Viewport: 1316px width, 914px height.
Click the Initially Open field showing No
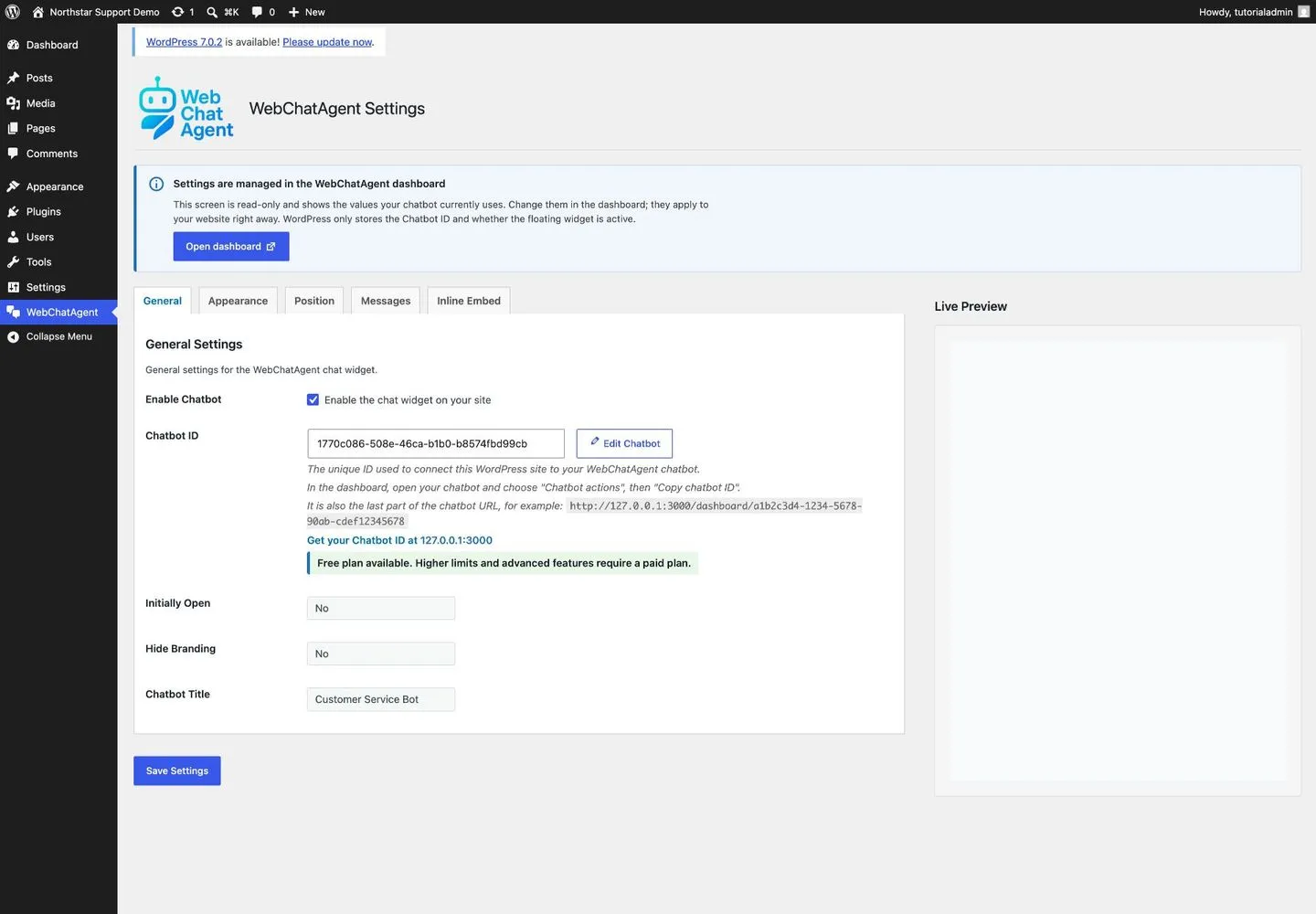pyautogui.click(x=381, y=608)
